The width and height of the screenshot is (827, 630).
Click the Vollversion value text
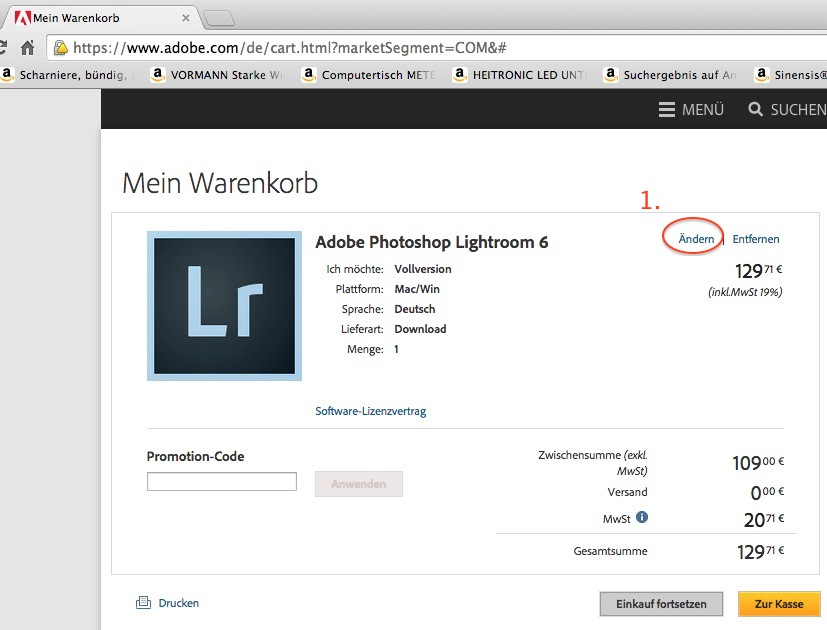click(423, 269)
